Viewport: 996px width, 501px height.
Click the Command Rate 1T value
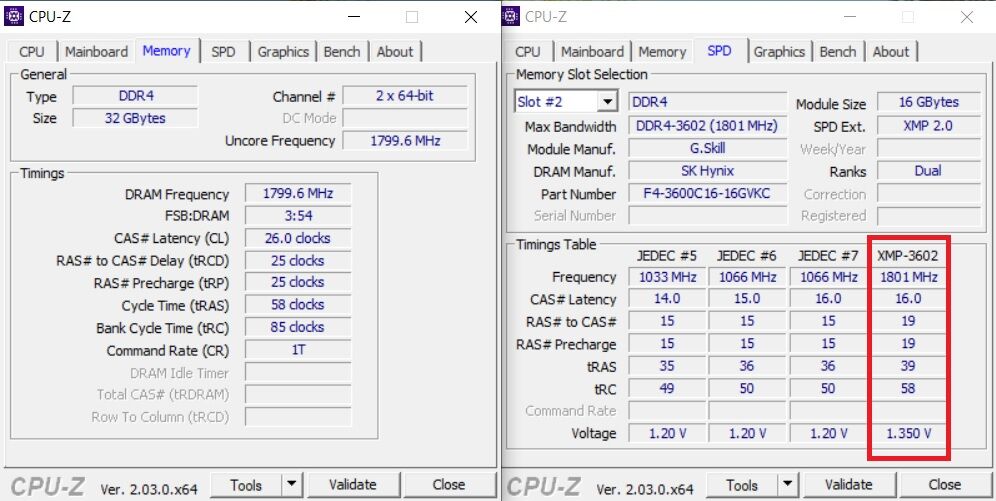tap(298, 350)
